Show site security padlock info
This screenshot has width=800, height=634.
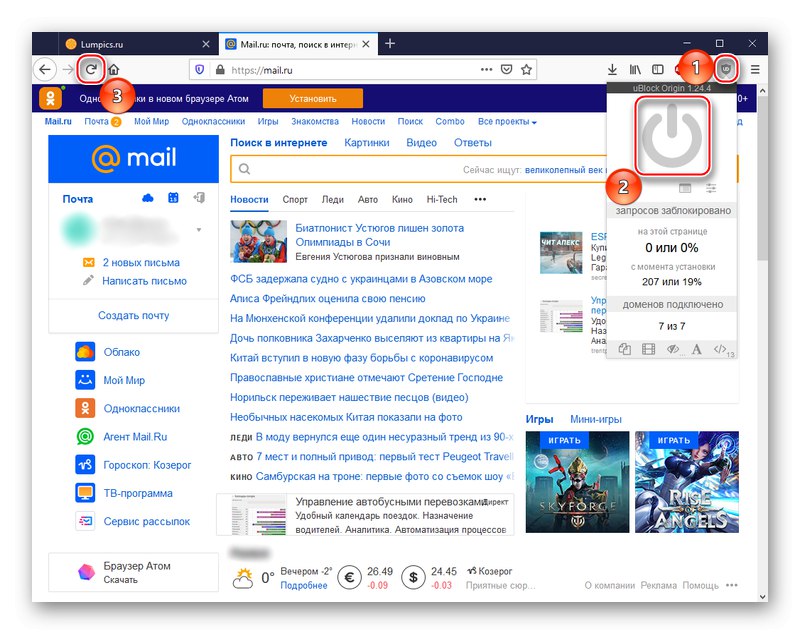pyautogui.click(x=220, y=70)
